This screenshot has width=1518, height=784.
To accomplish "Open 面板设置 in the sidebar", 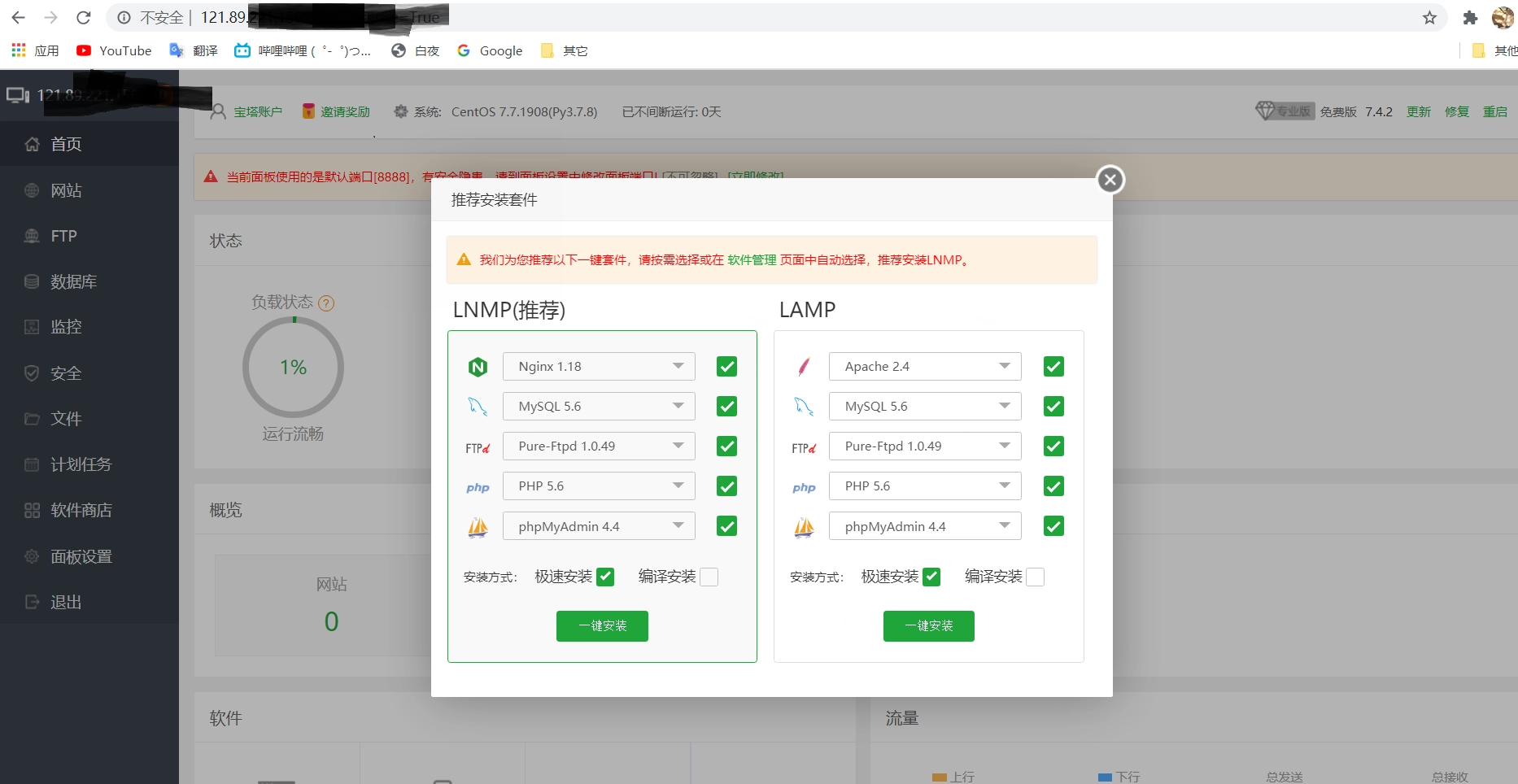I will (x=89, y=556).
